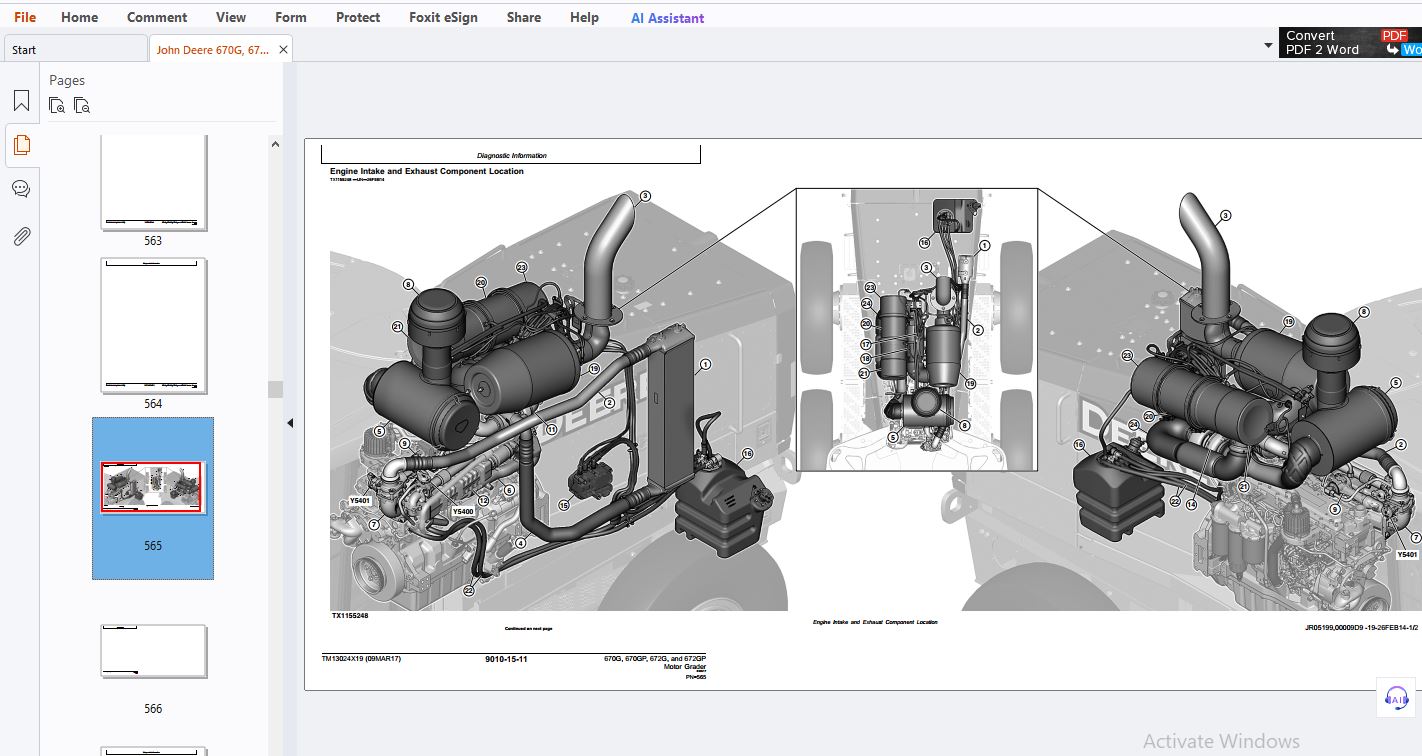
Task: Open the Protect ribbon tab
Action: tap(358, 17)
